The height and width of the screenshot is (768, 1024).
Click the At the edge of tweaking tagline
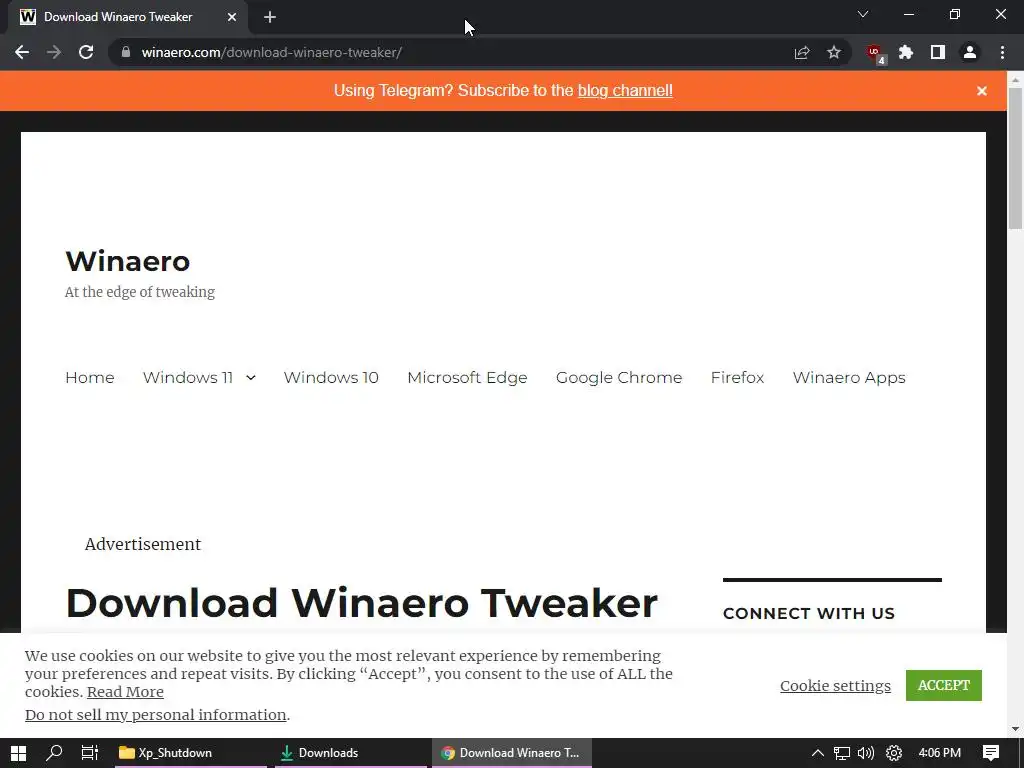[140, 292]
